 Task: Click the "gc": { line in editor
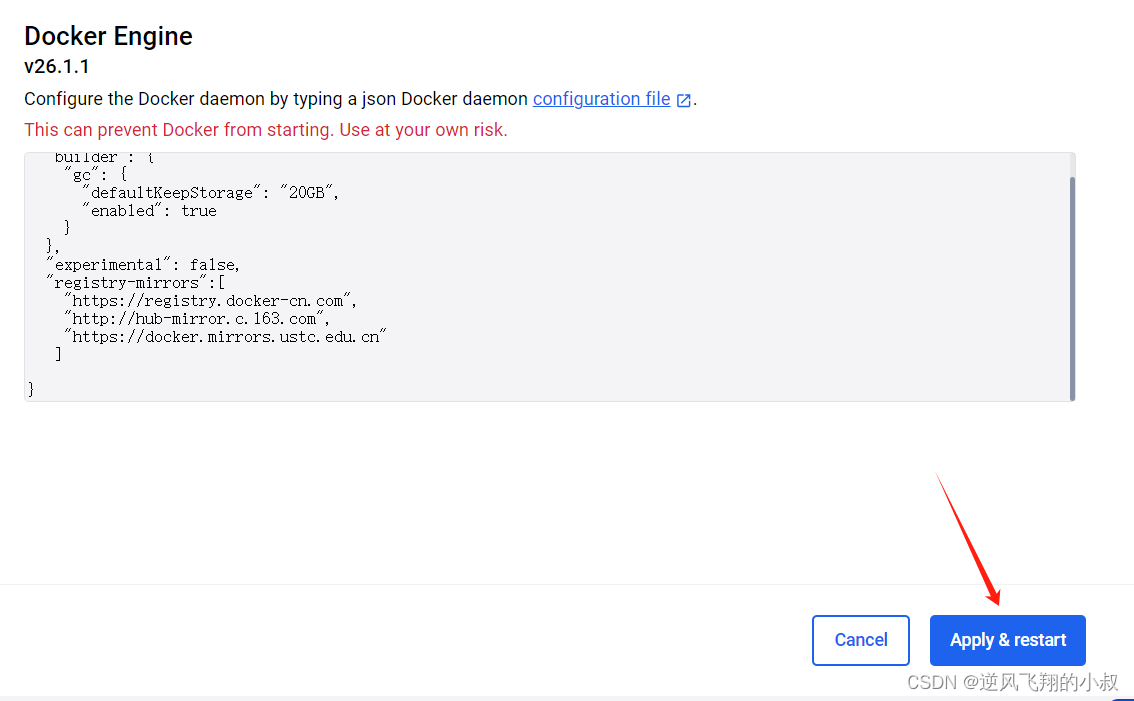(x=95, y=174)
